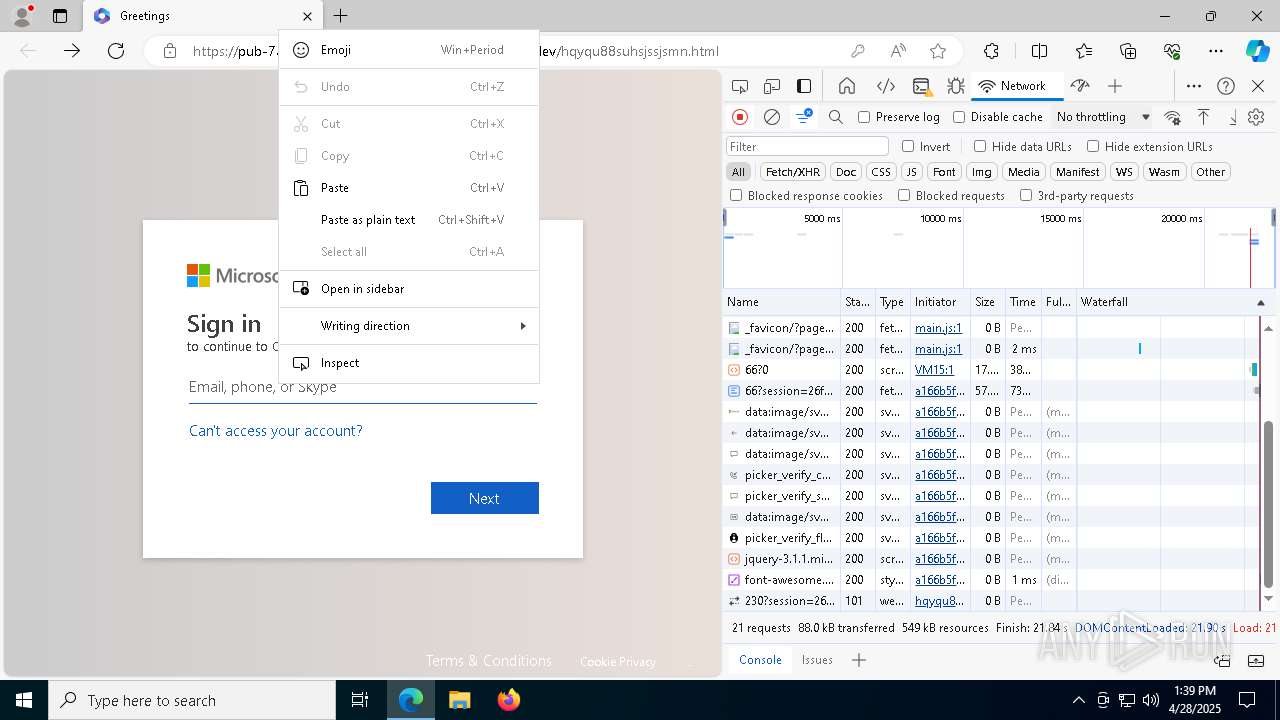Choose Open in sidebar
Image resolution: width=1280 pixels, height=720 pixels.
click(408, 289)
